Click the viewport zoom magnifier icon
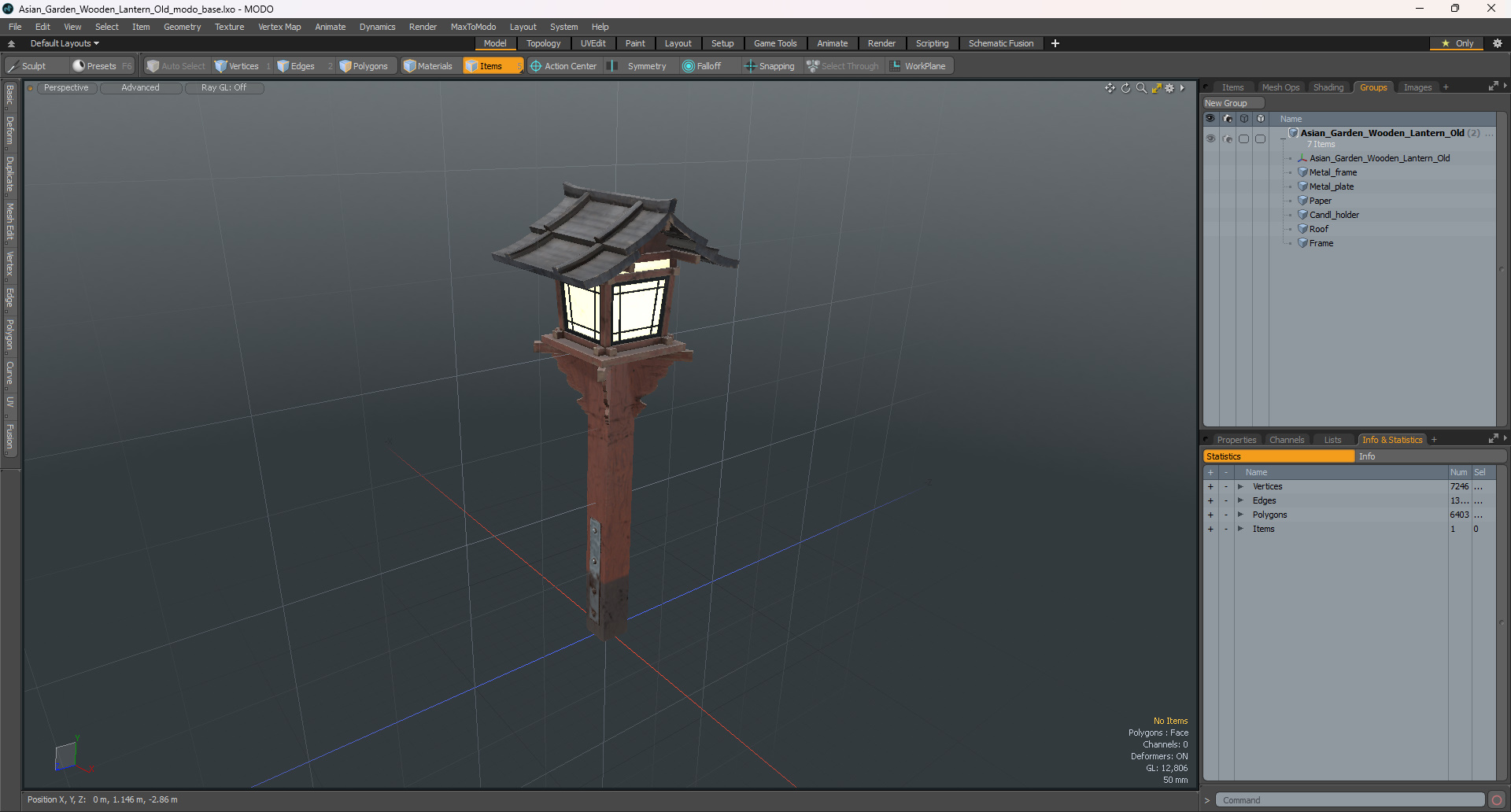1511x812 pixels. pyautogui.click(x=1141, y=88)
